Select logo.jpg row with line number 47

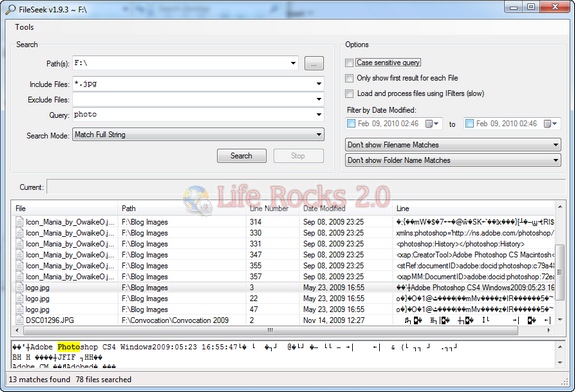pyautogui.click(x=284, y=309)
